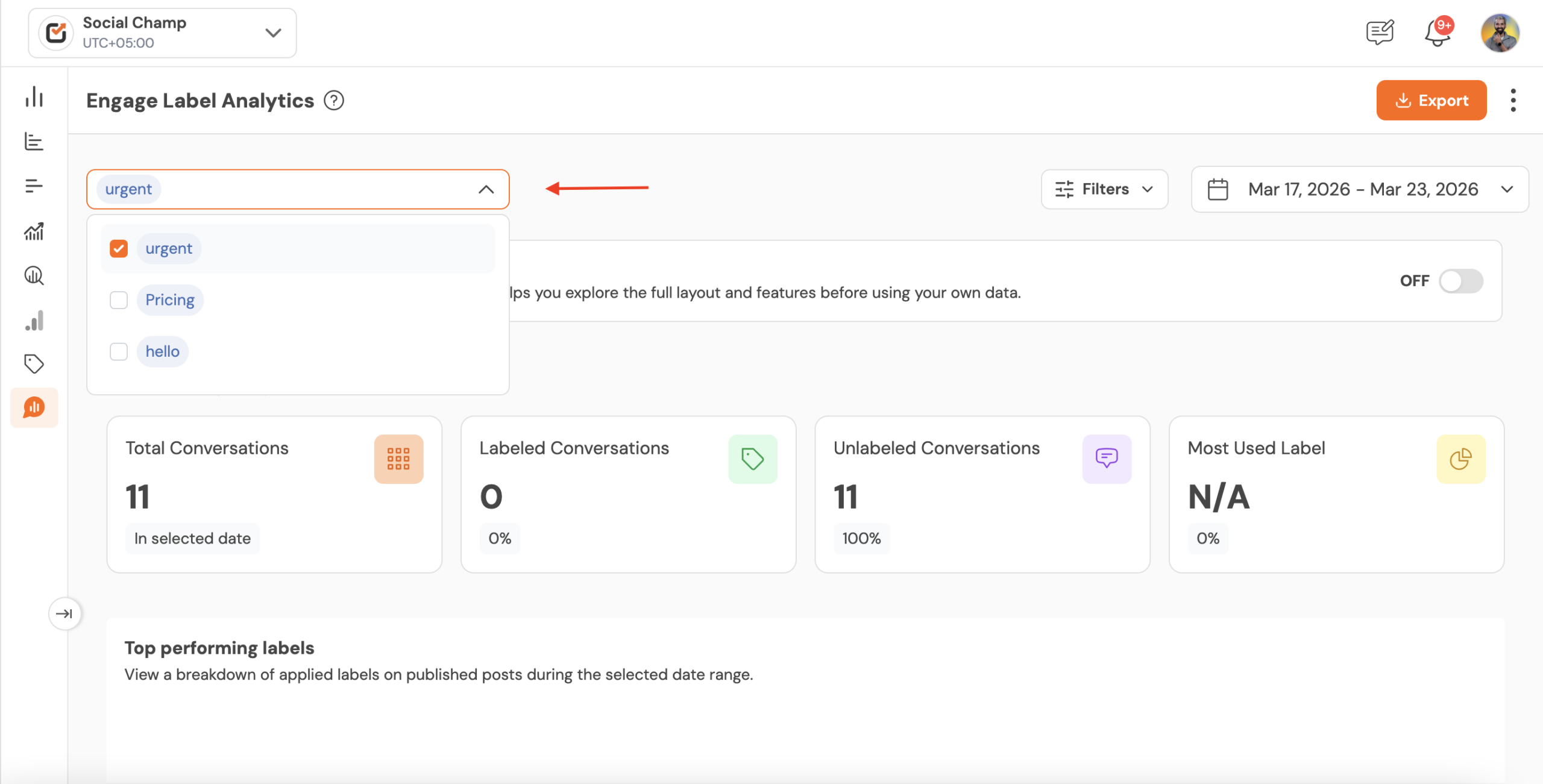Select the highlighted engage analytics chat icon
The width and height of the screenshot is (1543, 784).
(34, 407)
